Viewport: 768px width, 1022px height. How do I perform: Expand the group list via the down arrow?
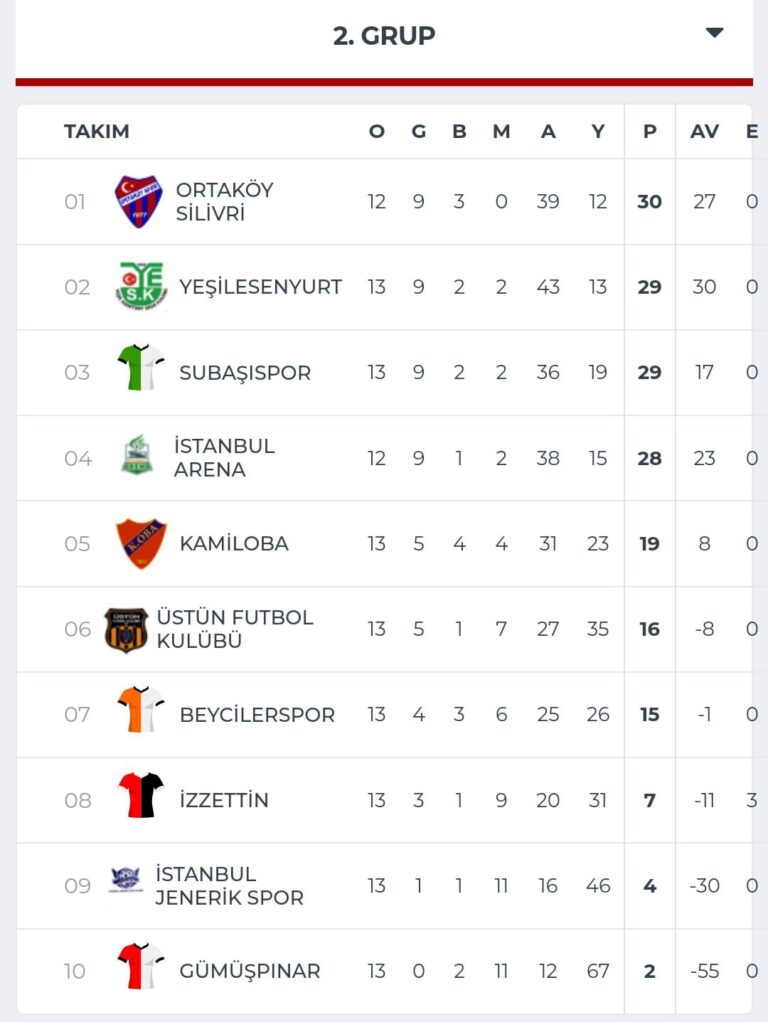coord(714,31)
